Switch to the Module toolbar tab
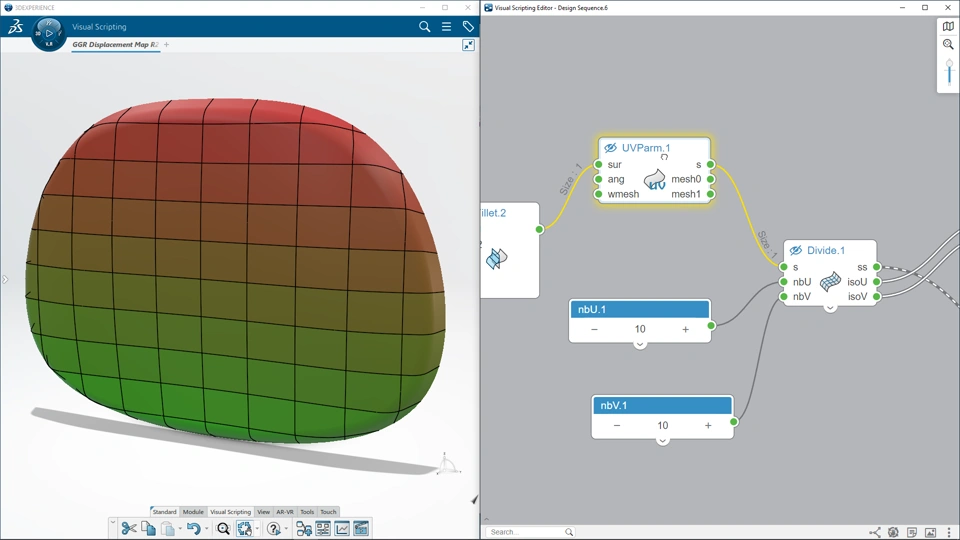 click(193, 512)
